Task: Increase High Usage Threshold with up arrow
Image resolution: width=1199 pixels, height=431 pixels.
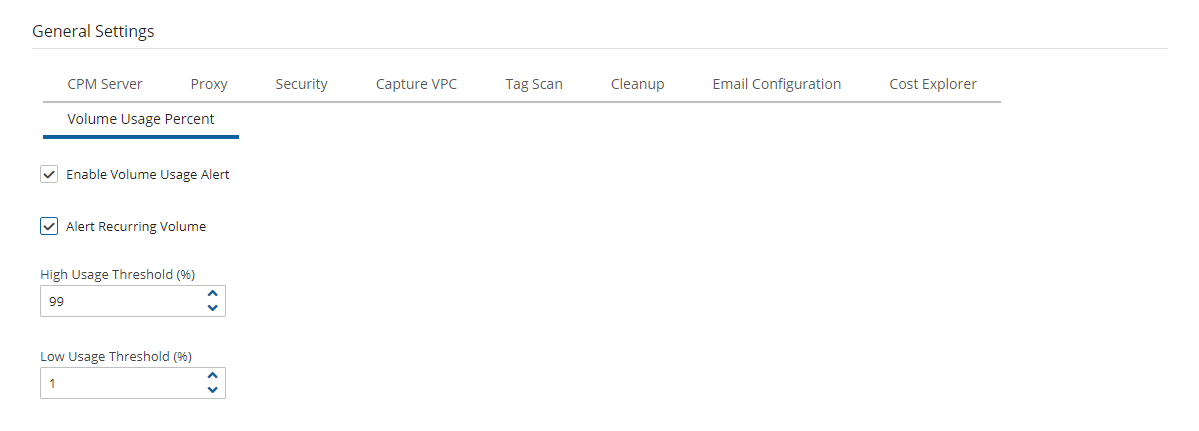Action: [212, 294]
